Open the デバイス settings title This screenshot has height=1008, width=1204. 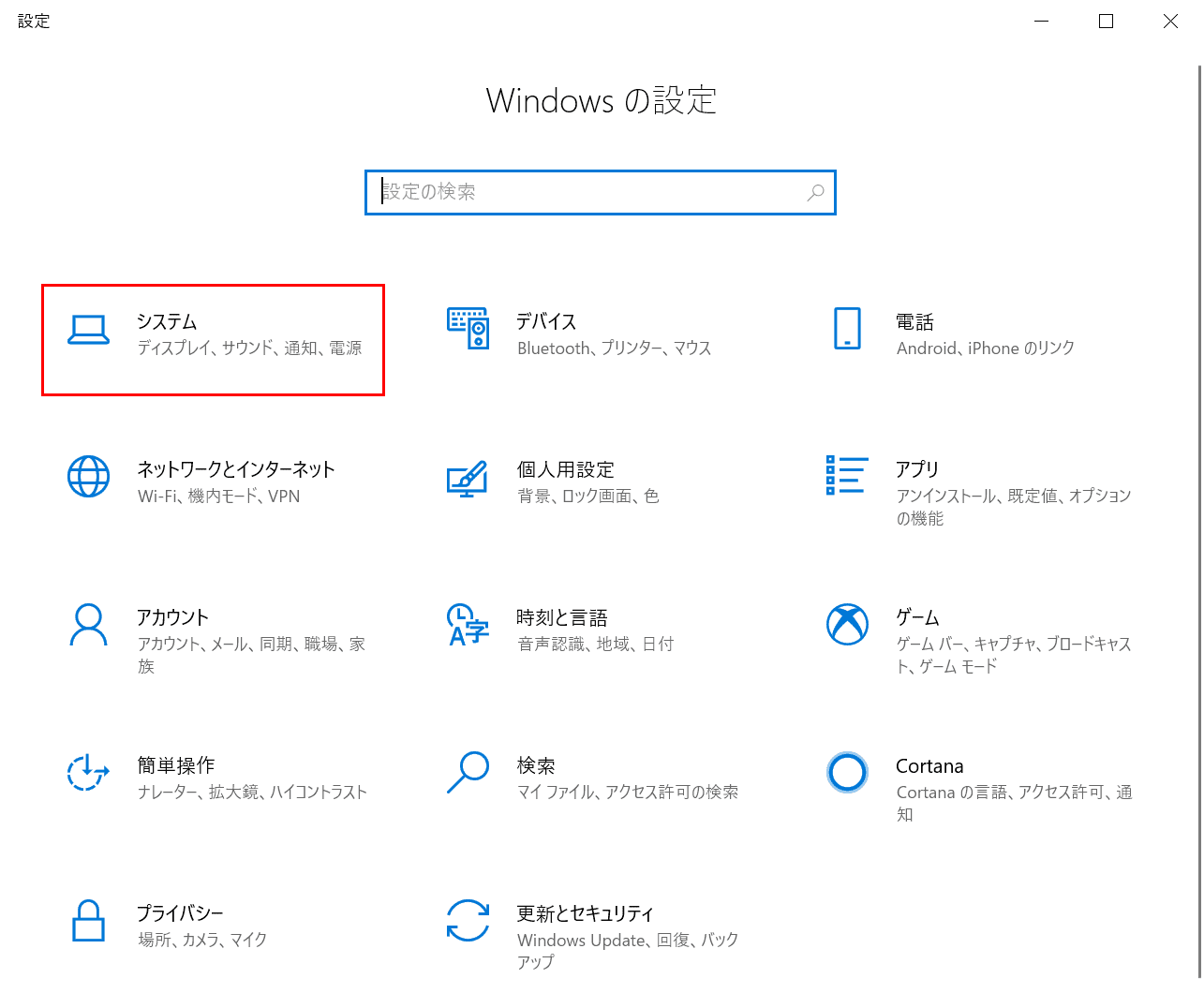pos(546,321)
